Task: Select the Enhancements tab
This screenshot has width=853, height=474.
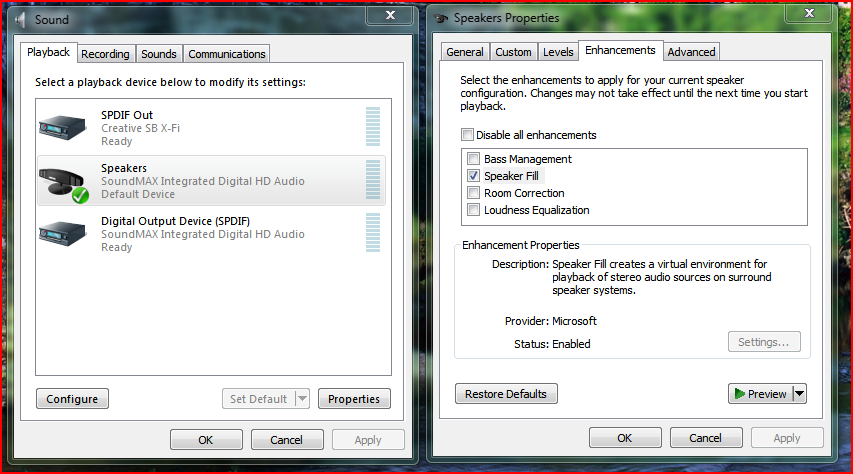Action: click(x=620, y=50)
